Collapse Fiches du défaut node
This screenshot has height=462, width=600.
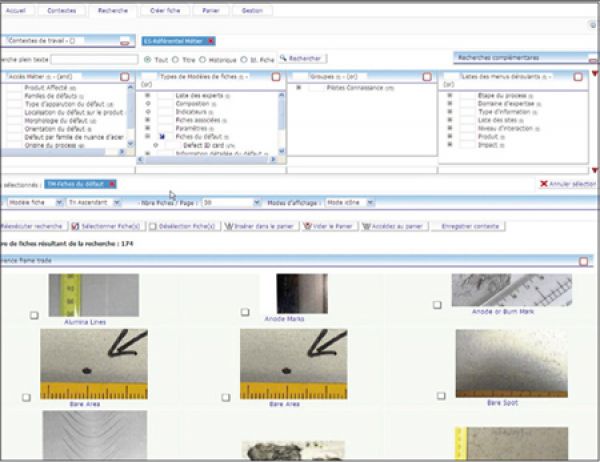(x=148, y=136)
